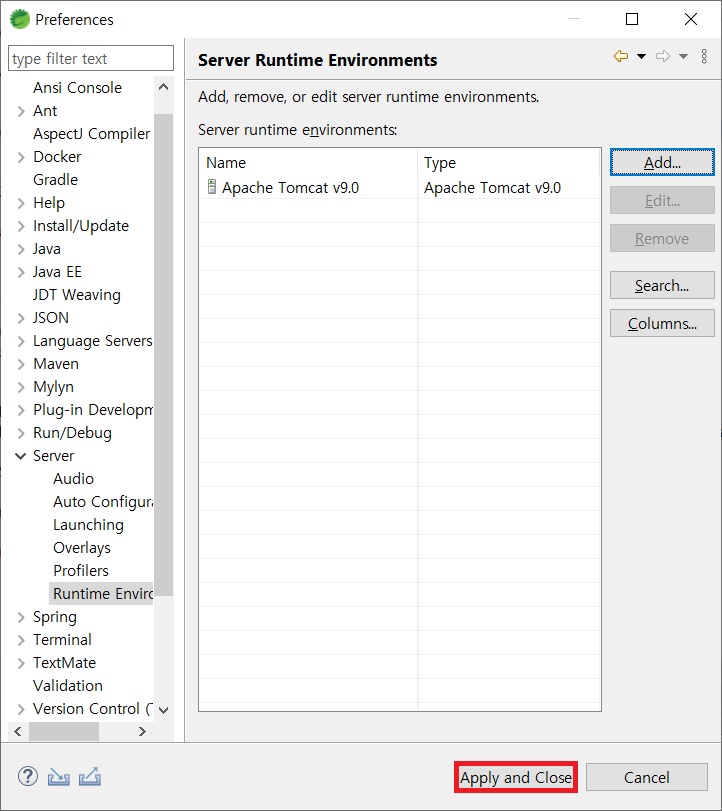Select Profilers under Server
The image size is (722, 811).
pyautogui.click(x=81, y=570)
